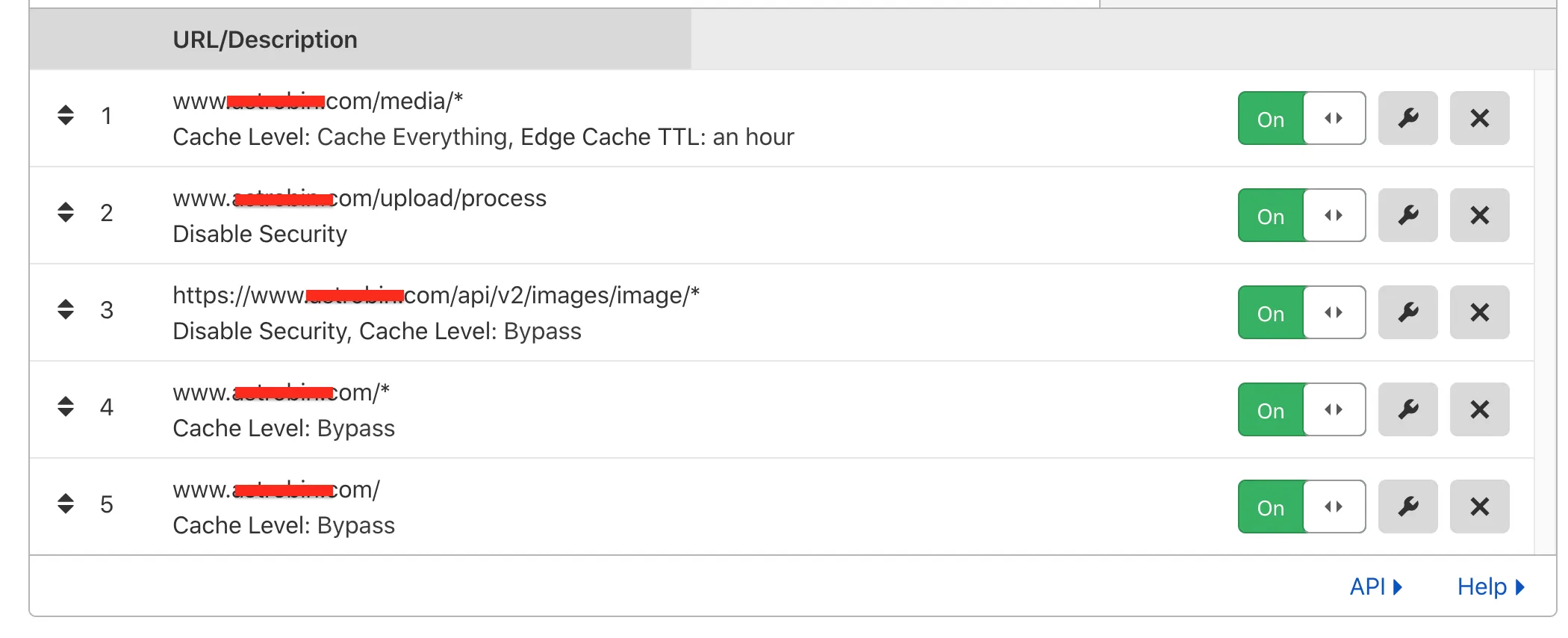
Task: Click reorder arrows for rule 5
Action: coord(66,504)
